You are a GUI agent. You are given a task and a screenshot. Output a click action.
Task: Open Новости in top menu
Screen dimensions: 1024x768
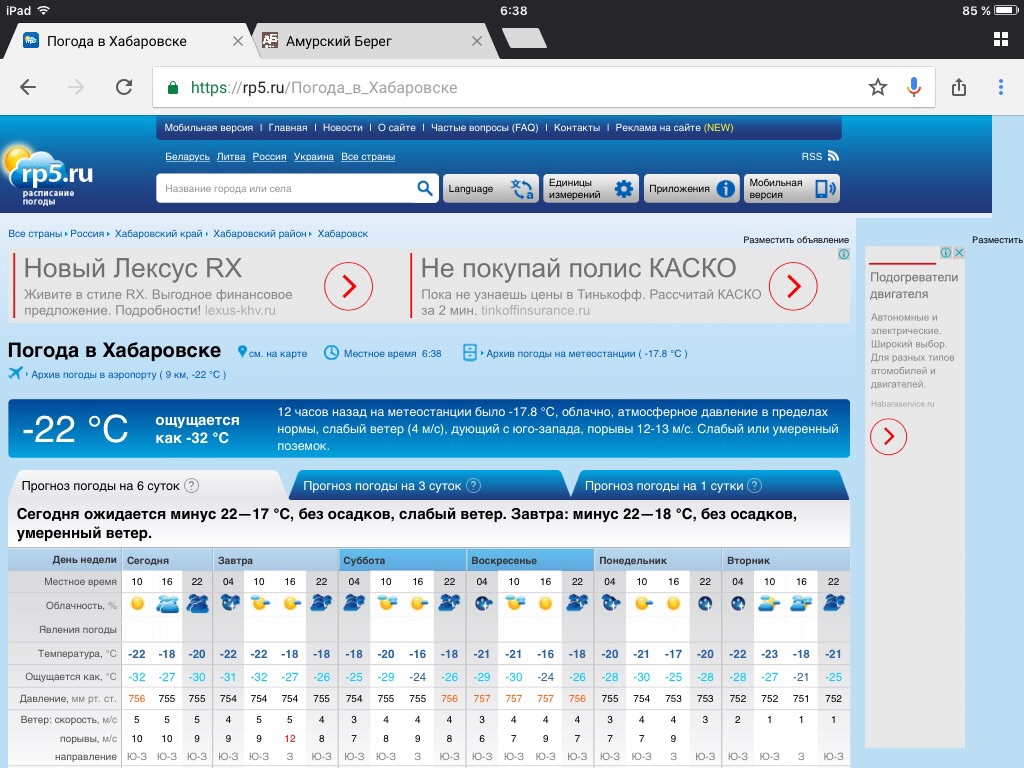(x=342, y=128)
